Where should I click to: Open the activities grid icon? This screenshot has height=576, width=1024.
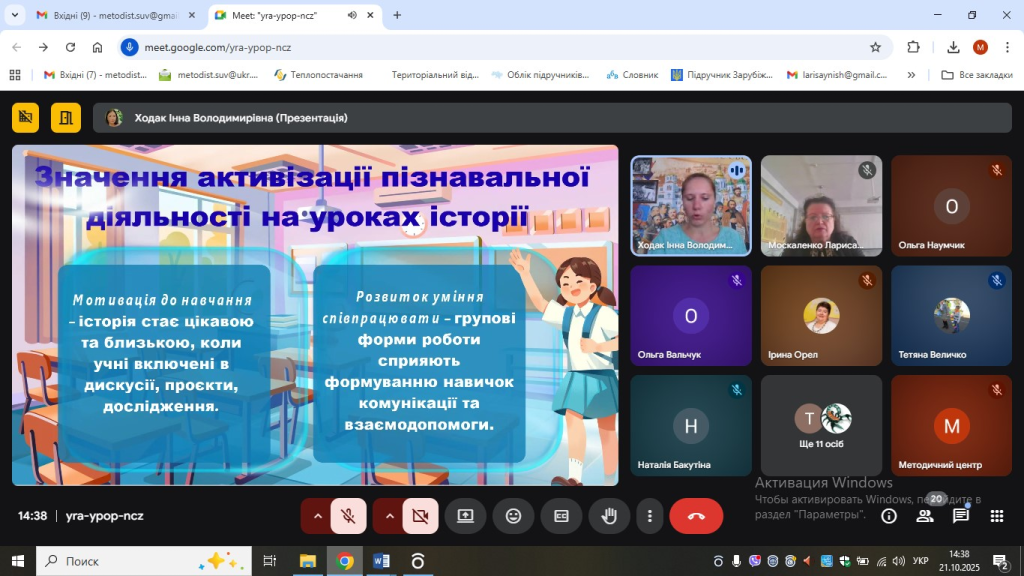tap(997, 516)
